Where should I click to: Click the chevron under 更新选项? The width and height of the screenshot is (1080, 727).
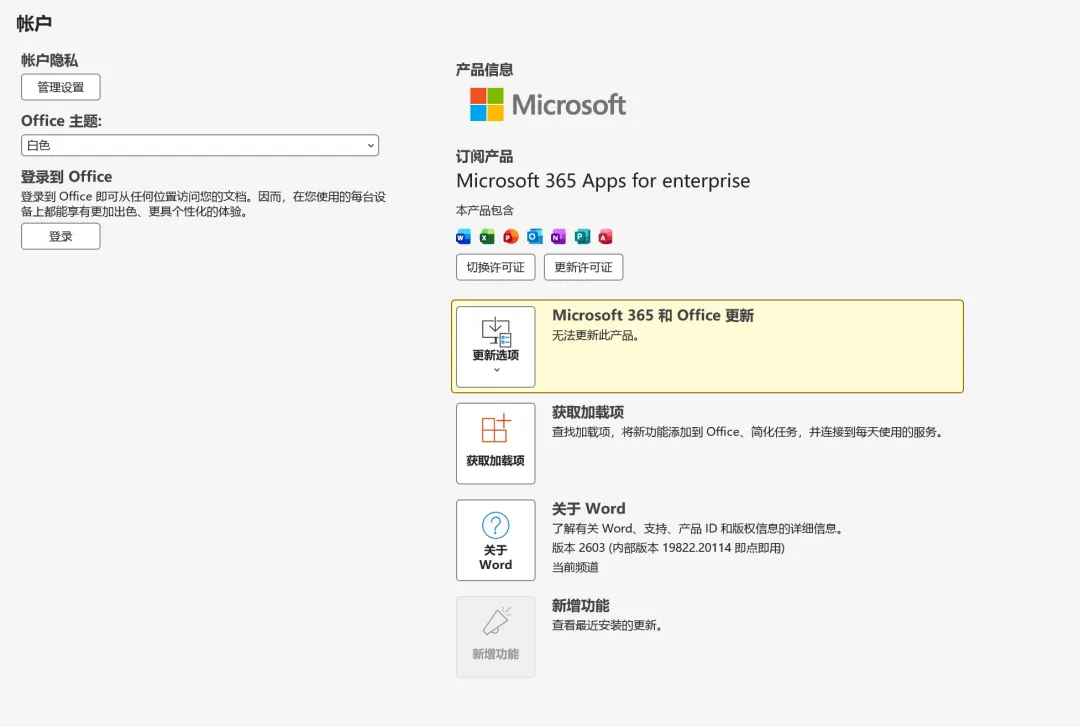[497, 371]
